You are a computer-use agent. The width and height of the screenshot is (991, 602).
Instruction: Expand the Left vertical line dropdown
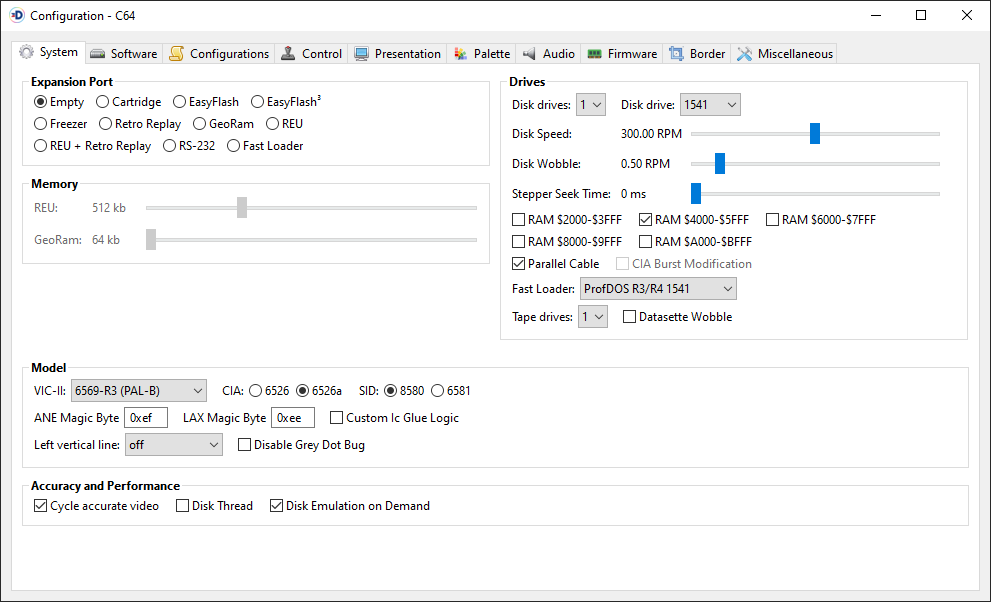[x=174, y=445]
